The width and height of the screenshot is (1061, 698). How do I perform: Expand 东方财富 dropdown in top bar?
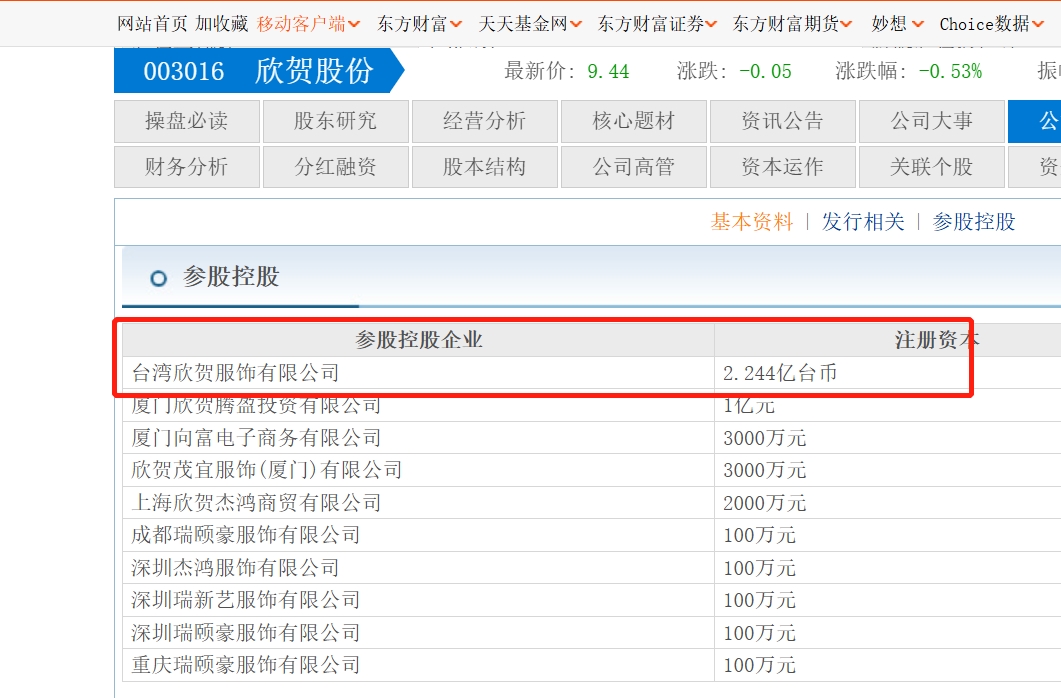(420, 24)
